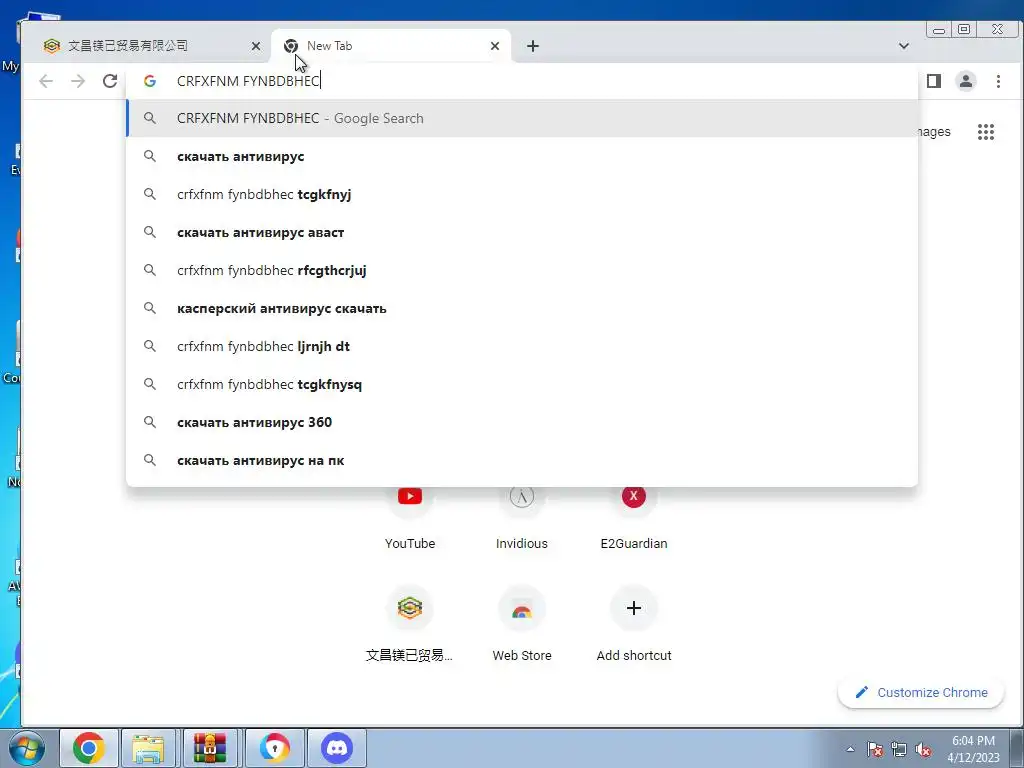
Task: Open the side panel icon
Action: (x=934, y=81)
